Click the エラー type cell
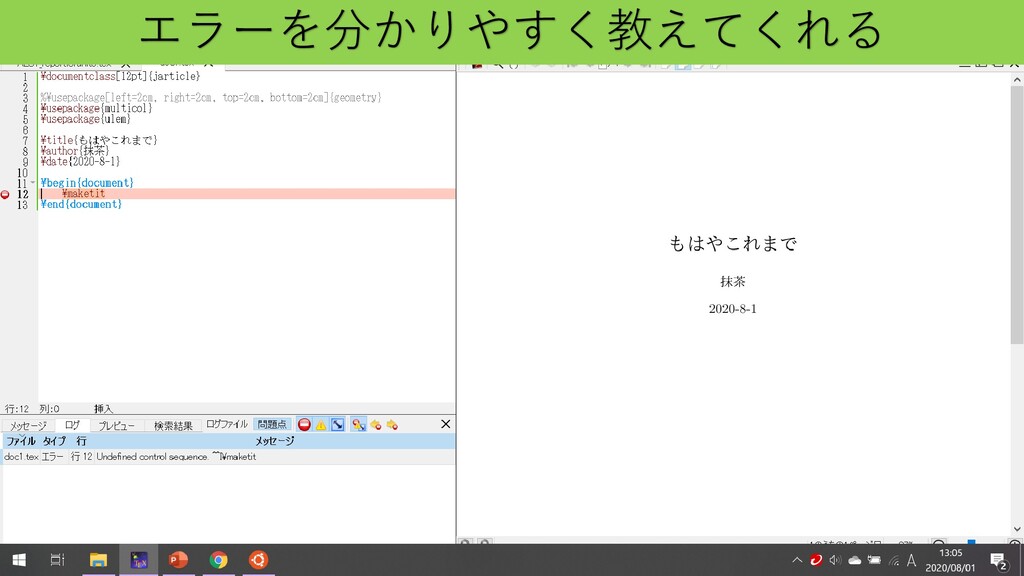 click(x=53, y=456)
